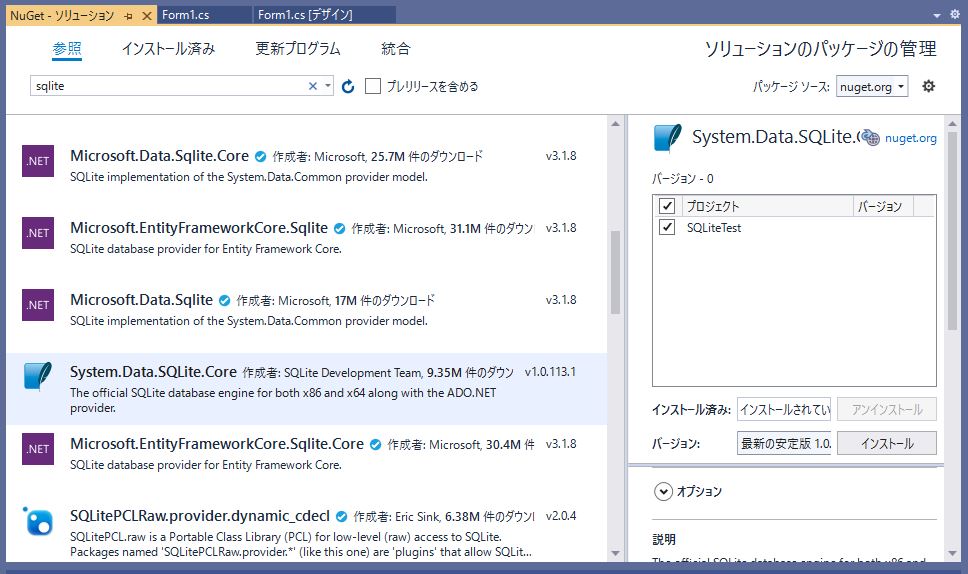Switch to the Consolidate (統合) tab
Viewport: 968px width, 574px height.
coord(396,49)
